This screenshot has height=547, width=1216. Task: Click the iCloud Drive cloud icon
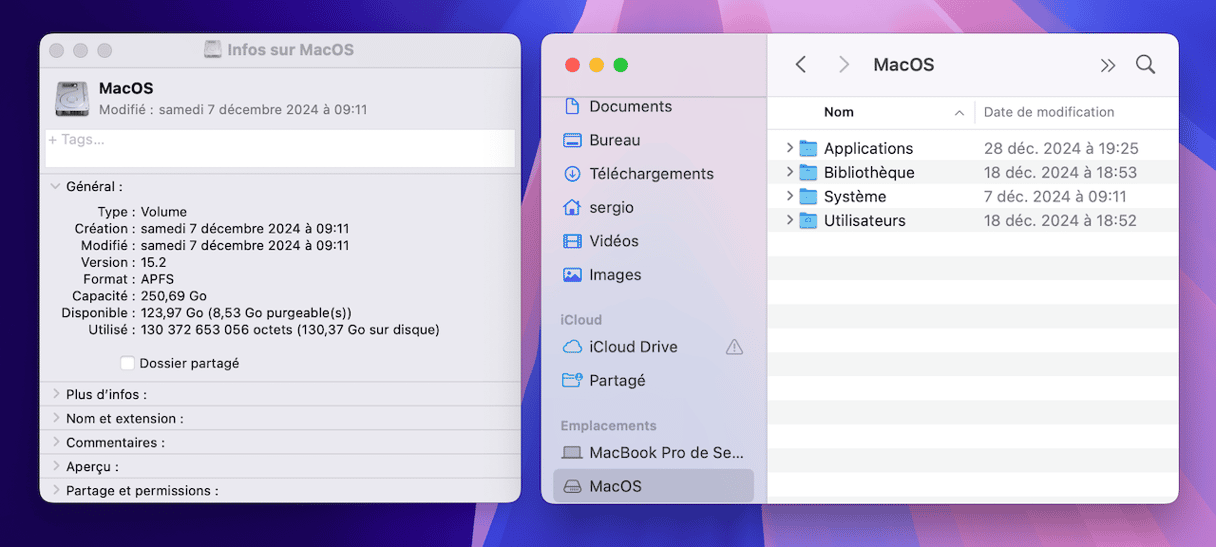[572, 347]
